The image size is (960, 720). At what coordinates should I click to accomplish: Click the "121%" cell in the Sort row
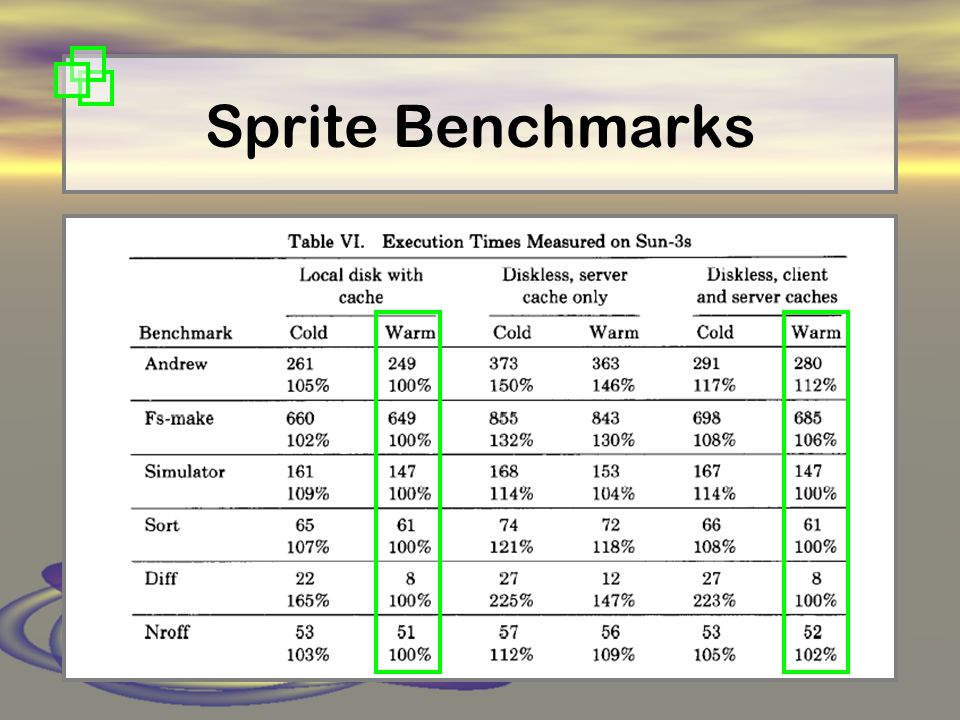511,547
